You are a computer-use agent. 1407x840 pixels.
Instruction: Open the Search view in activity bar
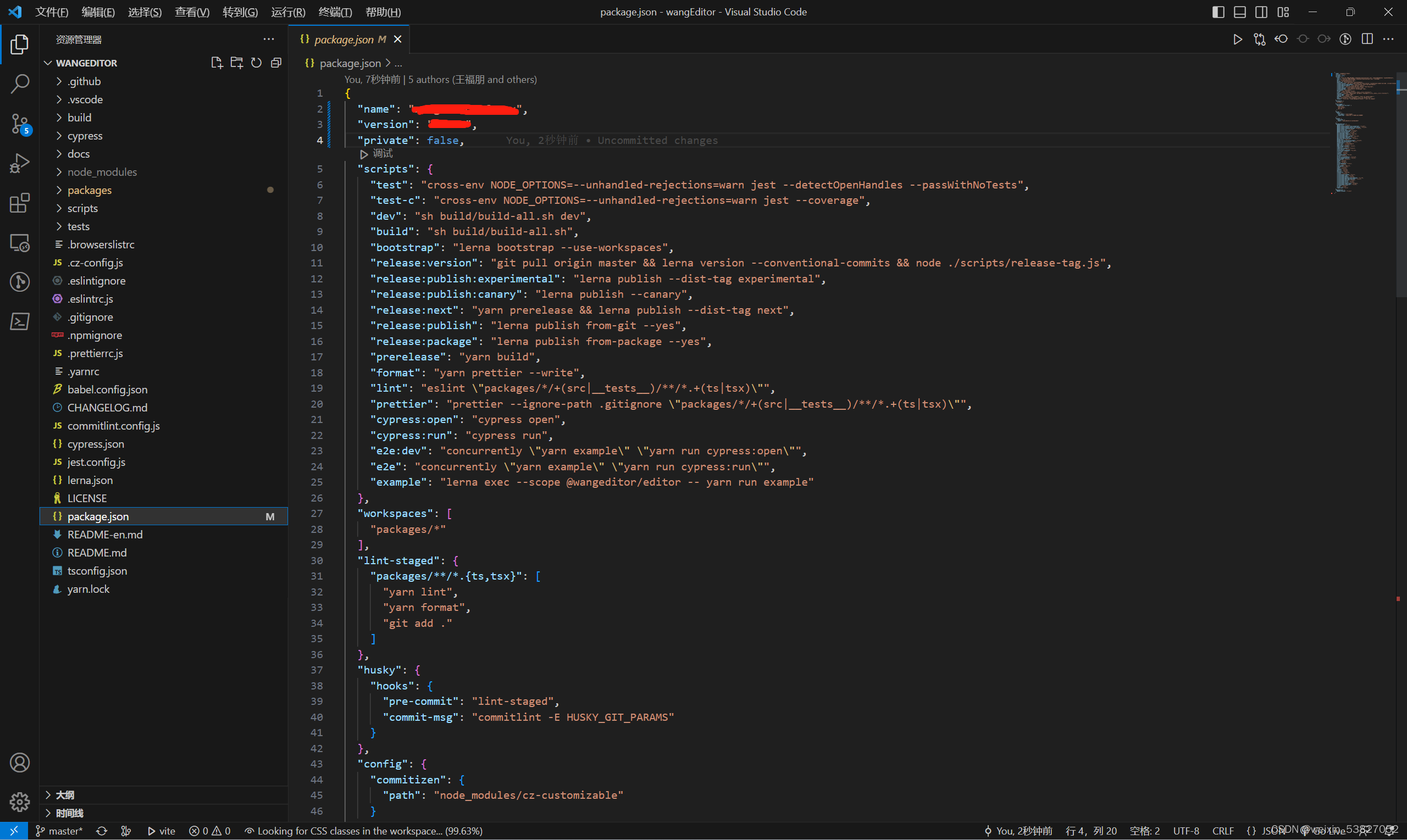pyautogui.click(x=19, y=84)
